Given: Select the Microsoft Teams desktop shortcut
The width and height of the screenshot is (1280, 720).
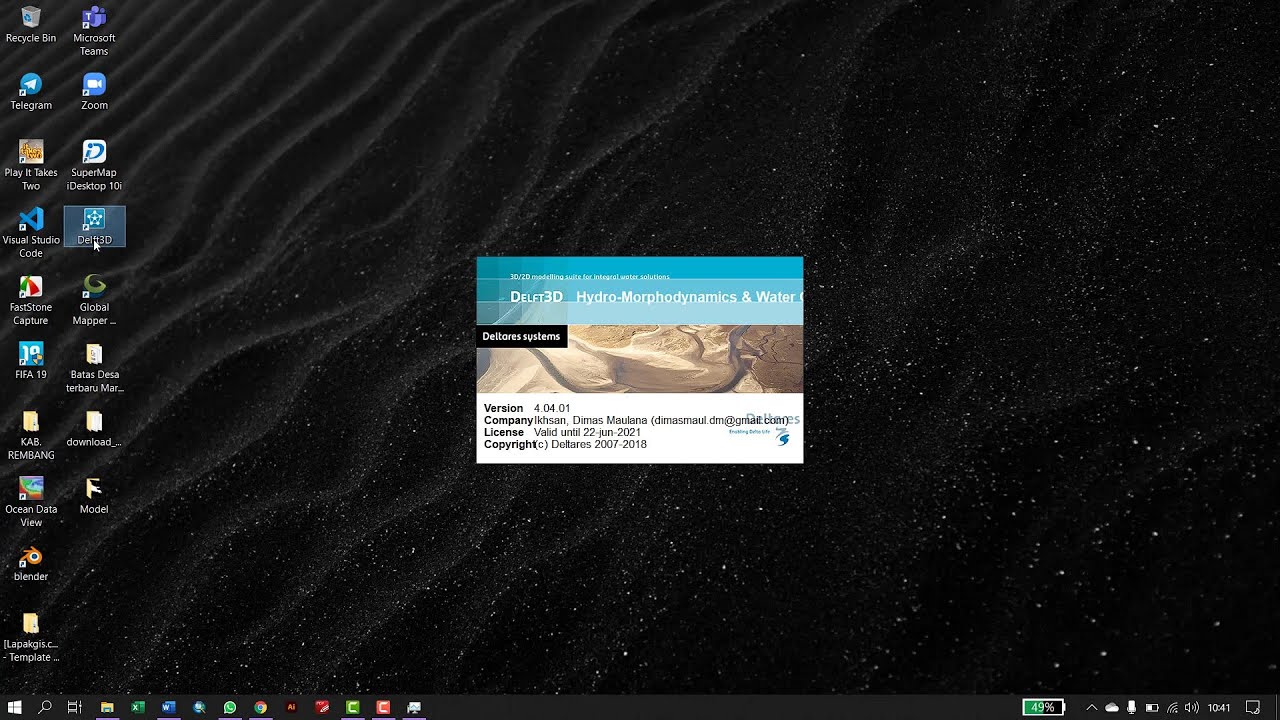Looking at the screenshot, I should click(x=94, y=31).
